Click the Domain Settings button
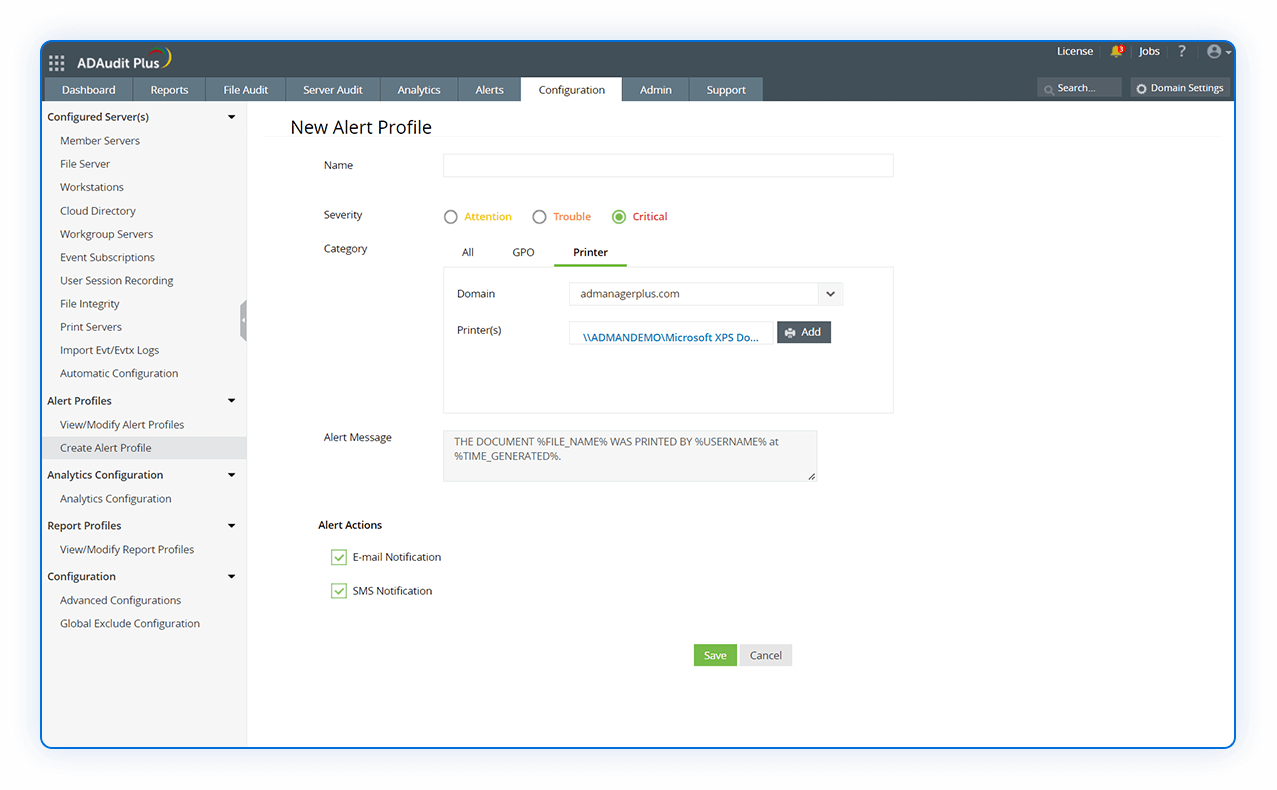Screen dimensions: 1277x790 1181,88
